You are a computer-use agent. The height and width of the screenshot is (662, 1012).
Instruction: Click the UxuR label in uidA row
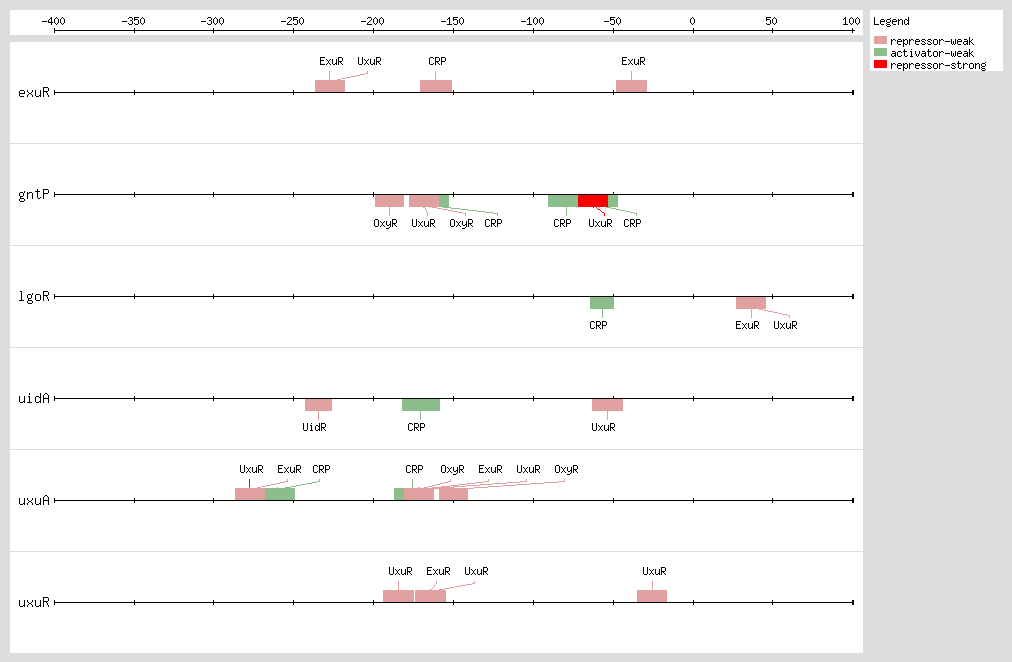[603, 427]
